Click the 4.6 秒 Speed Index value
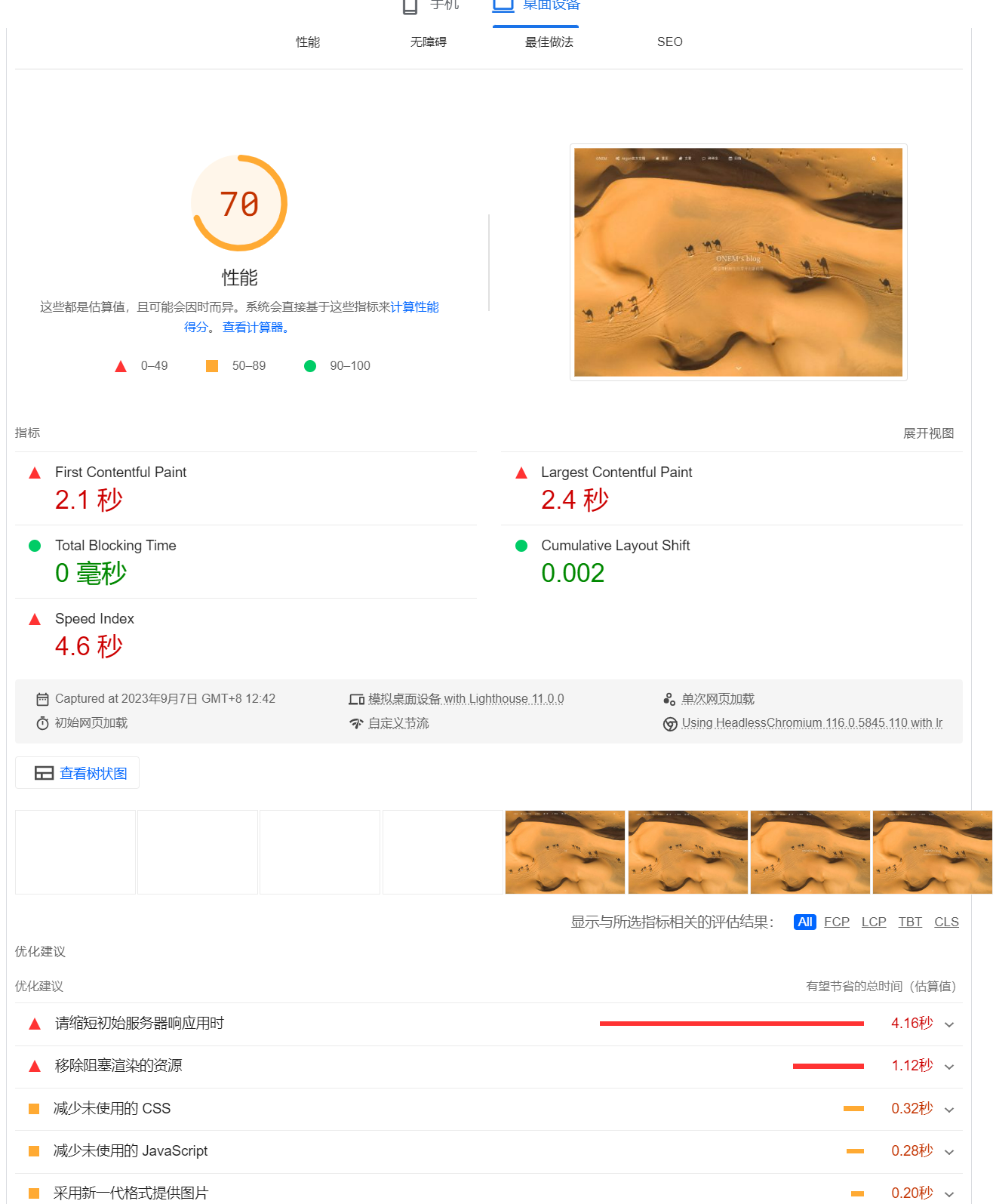This screenshot has height=1204, width=993. click(89, 646)
